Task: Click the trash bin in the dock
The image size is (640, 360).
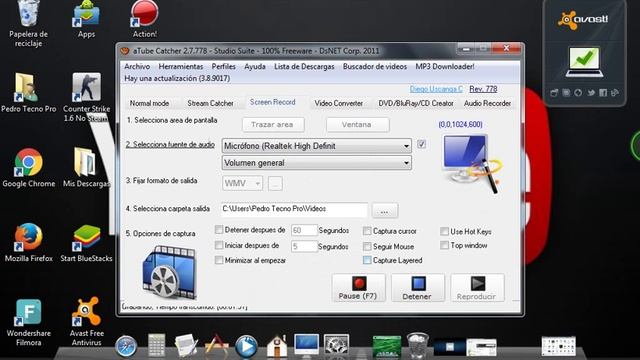Action: coord(418,345)
